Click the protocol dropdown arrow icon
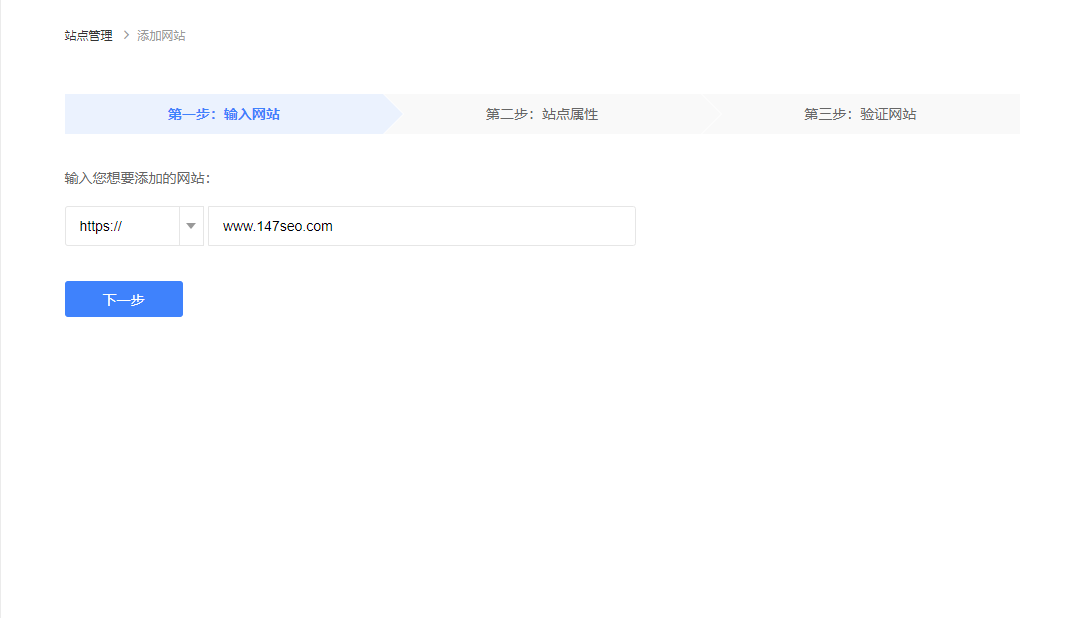The height and width of the screenshot is (618, 1065). (x=191, y=226)
